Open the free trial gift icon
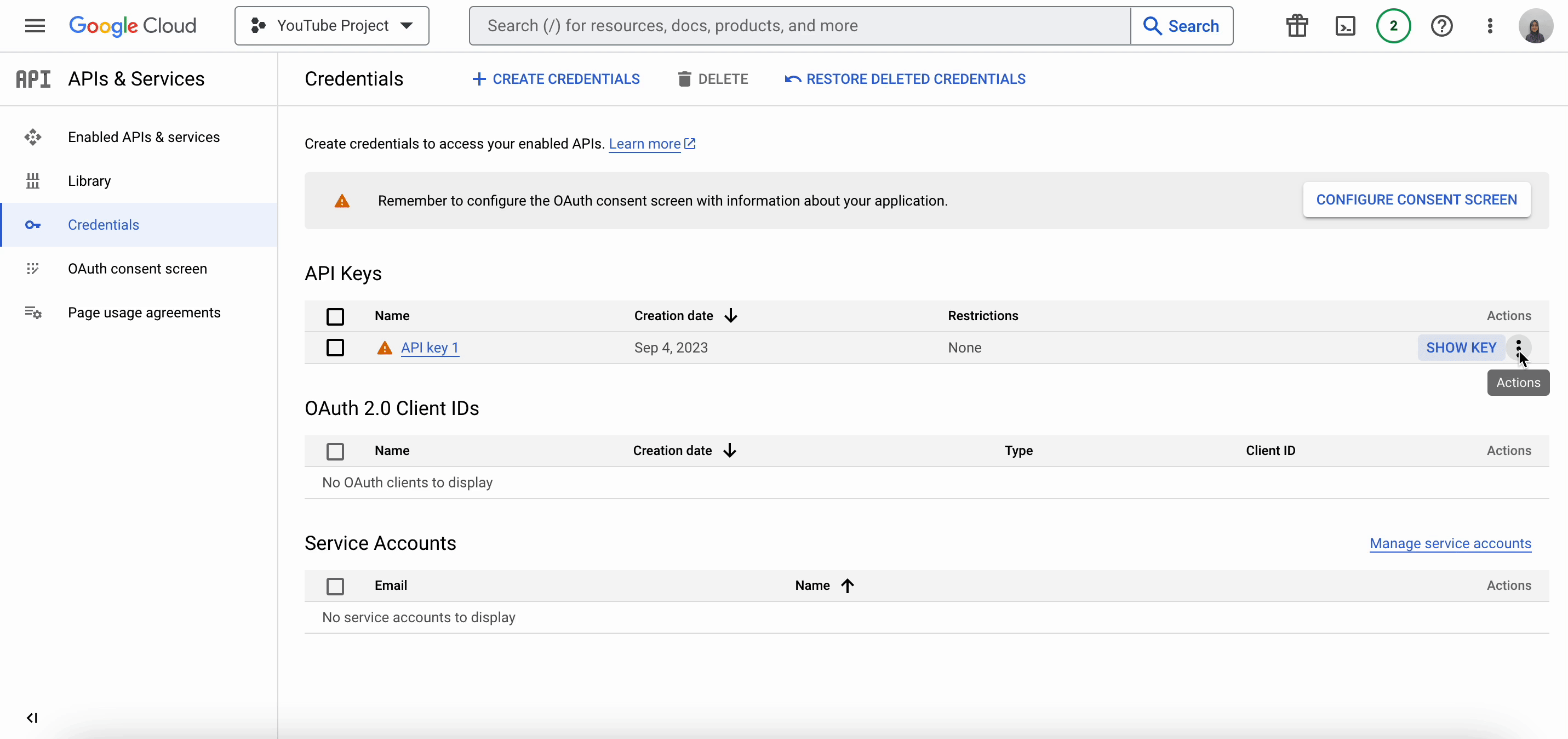Viewport: 1568px width, 739px height. click(x=1297, y=26)
